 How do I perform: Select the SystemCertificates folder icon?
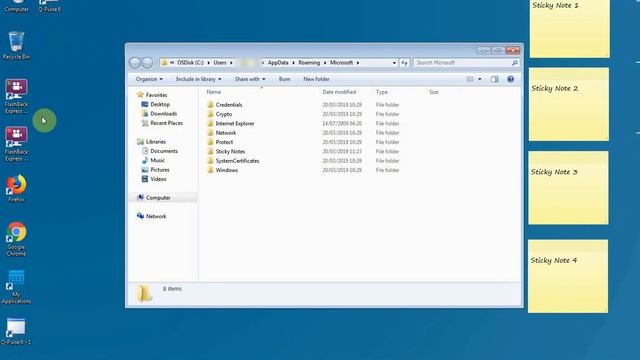click(x=210, y=161)
